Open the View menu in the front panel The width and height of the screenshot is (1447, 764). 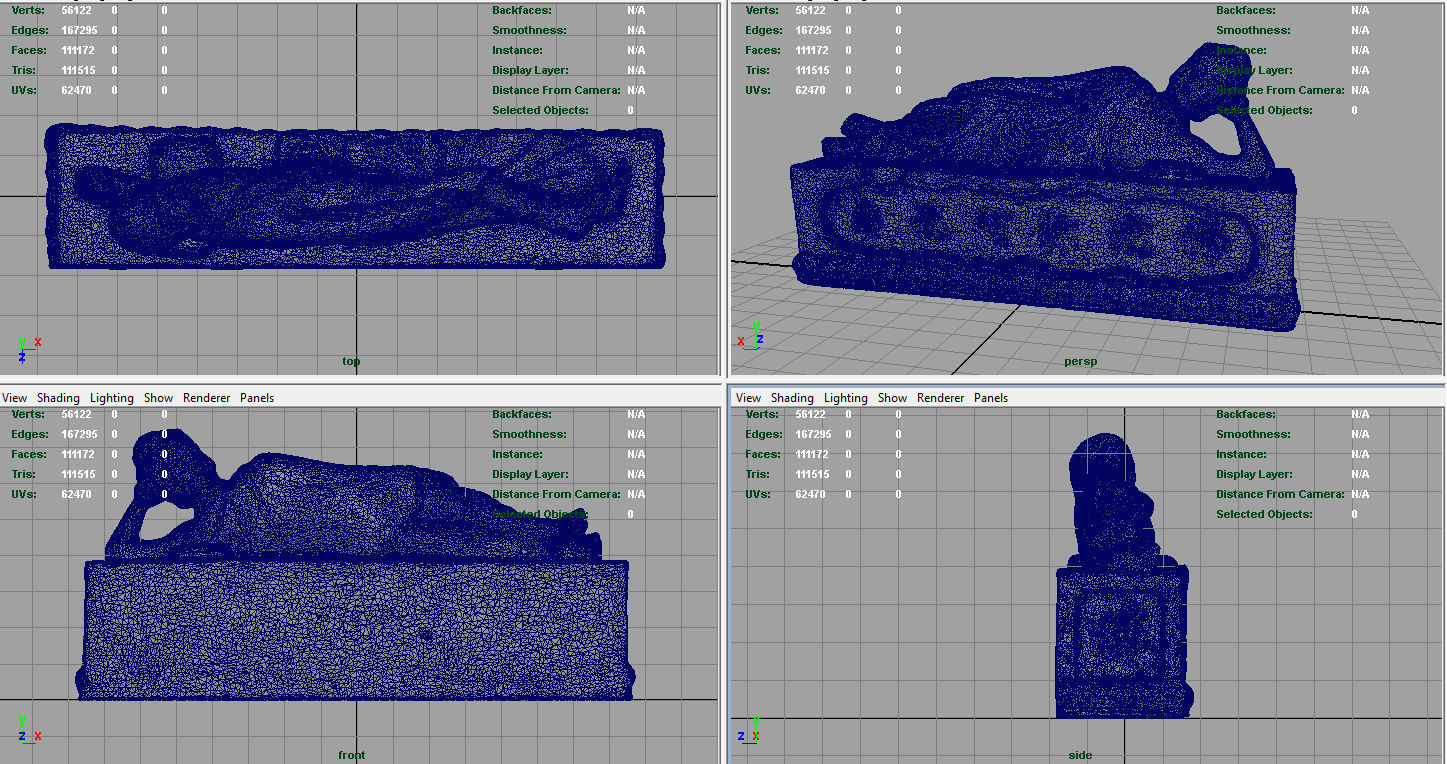[x=15, y=398]
